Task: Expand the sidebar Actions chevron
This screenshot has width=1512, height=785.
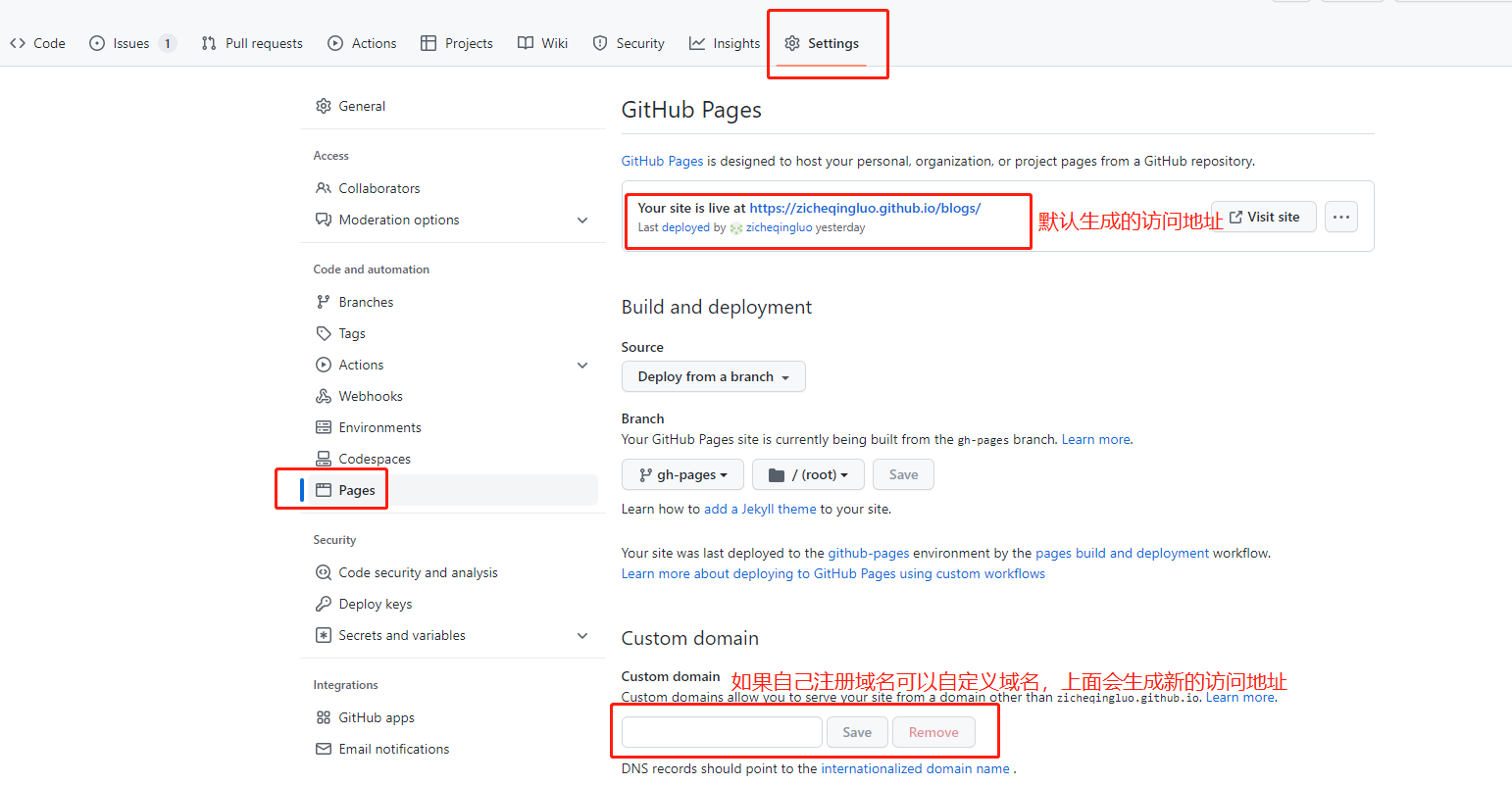Action: pyautogui.click(x=582, y=365)
